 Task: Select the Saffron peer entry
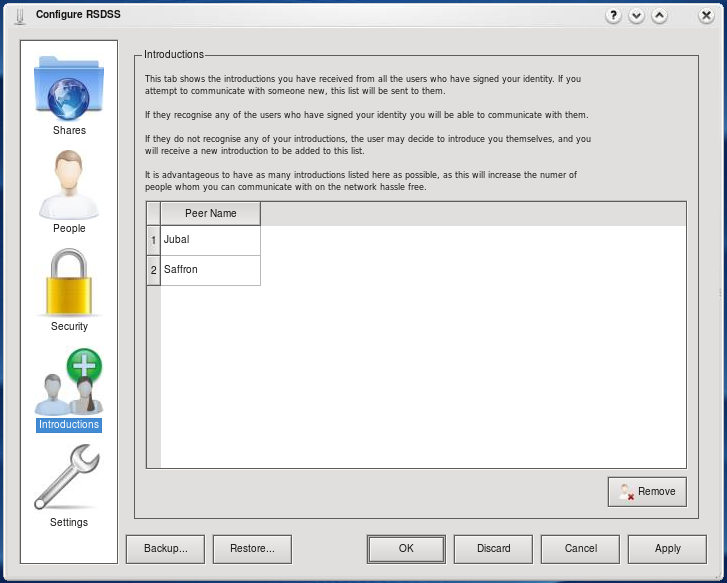point(210,270)
